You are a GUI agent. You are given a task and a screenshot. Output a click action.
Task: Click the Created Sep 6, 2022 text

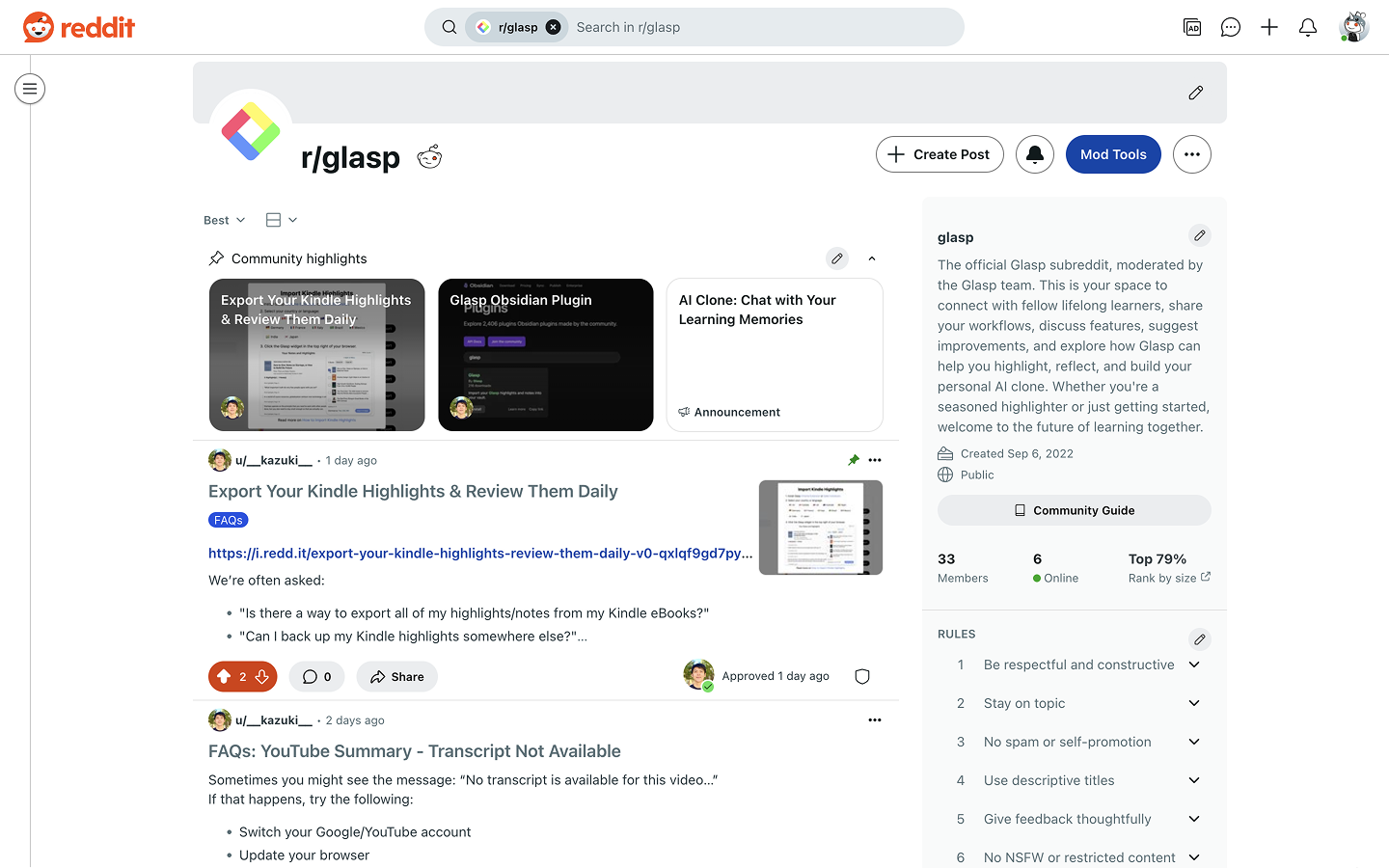pyautogui.click(x=1017, y=453)
